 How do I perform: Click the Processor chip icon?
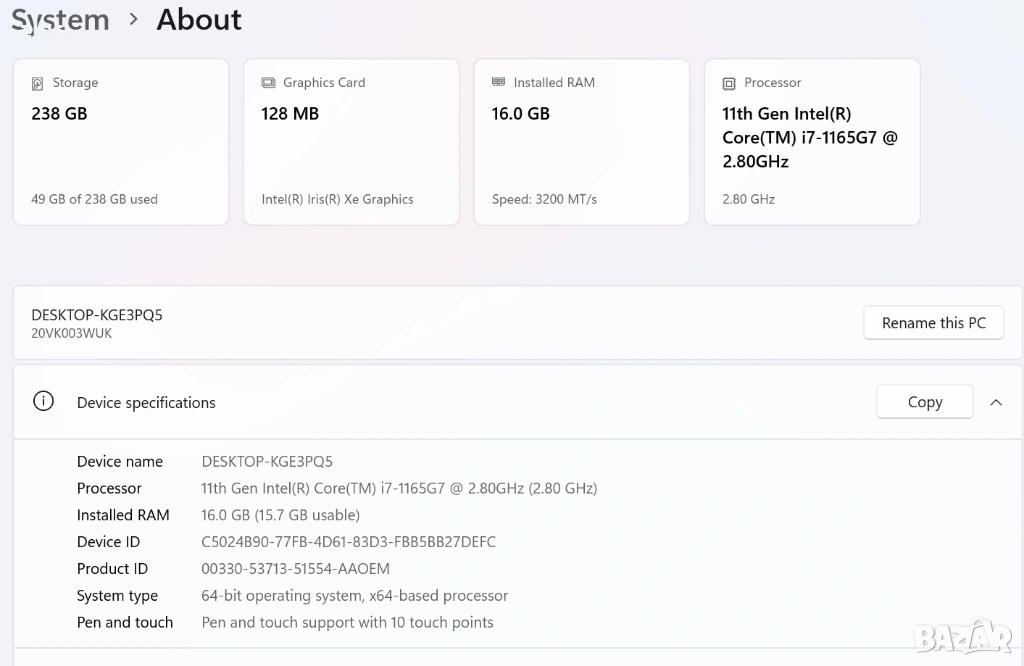(x=729, y=84)
